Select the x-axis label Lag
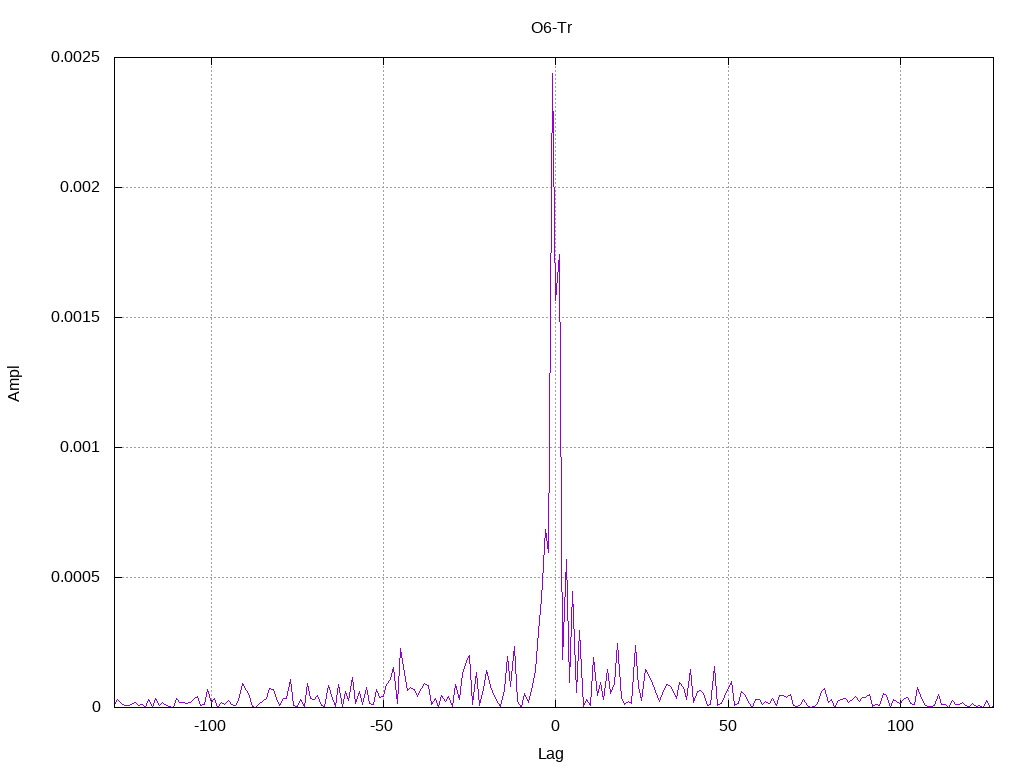Image resolution: width=1024 pixels, height=768 pixels. (551, 754)
